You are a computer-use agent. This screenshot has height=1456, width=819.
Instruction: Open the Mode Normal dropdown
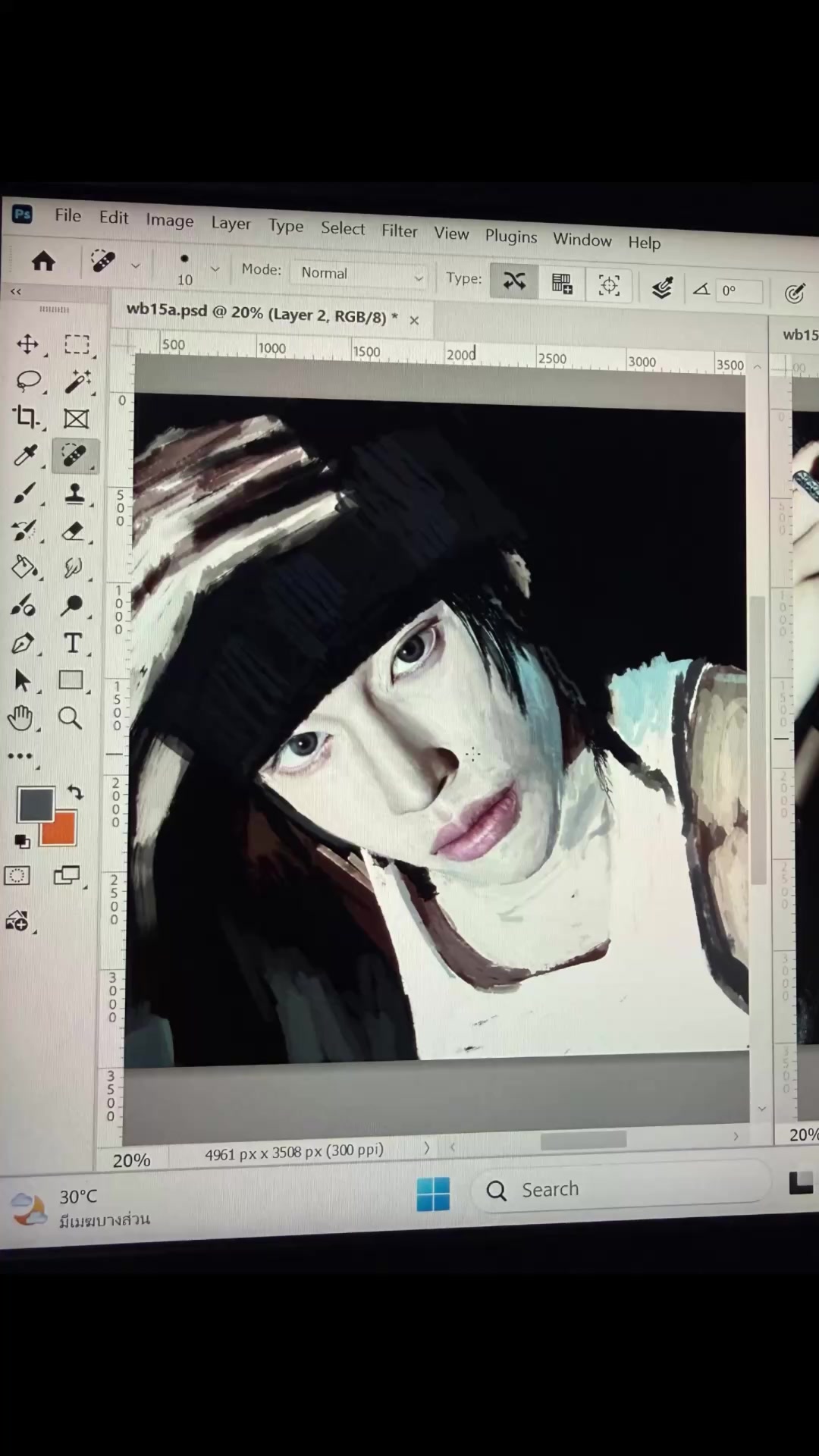tap(359, 275)
